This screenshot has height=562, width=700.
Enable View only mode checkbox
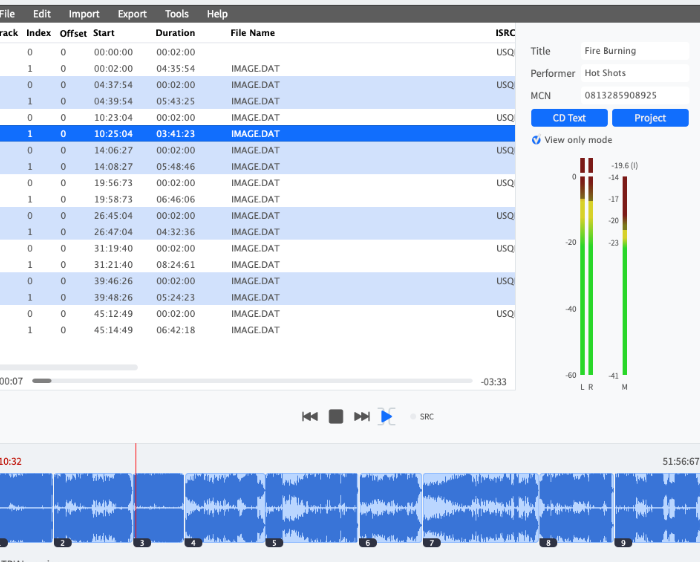[x=537, y=140]
